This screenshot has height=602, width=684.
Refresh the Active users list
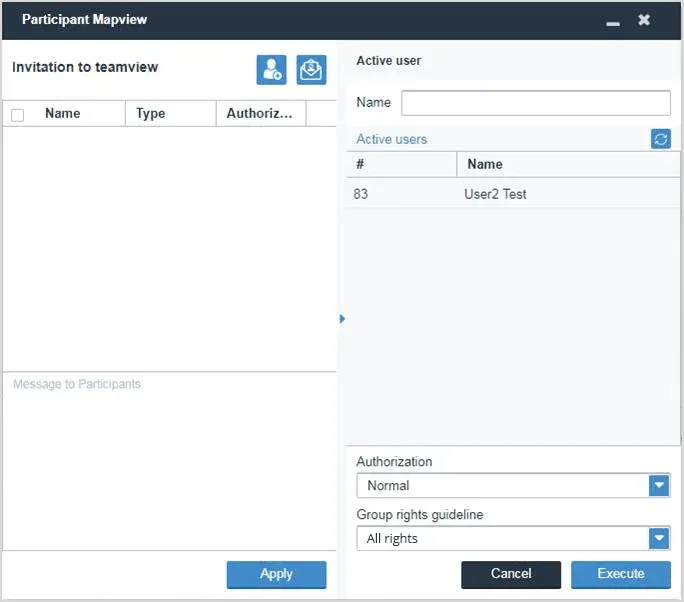tap(661, 139)
